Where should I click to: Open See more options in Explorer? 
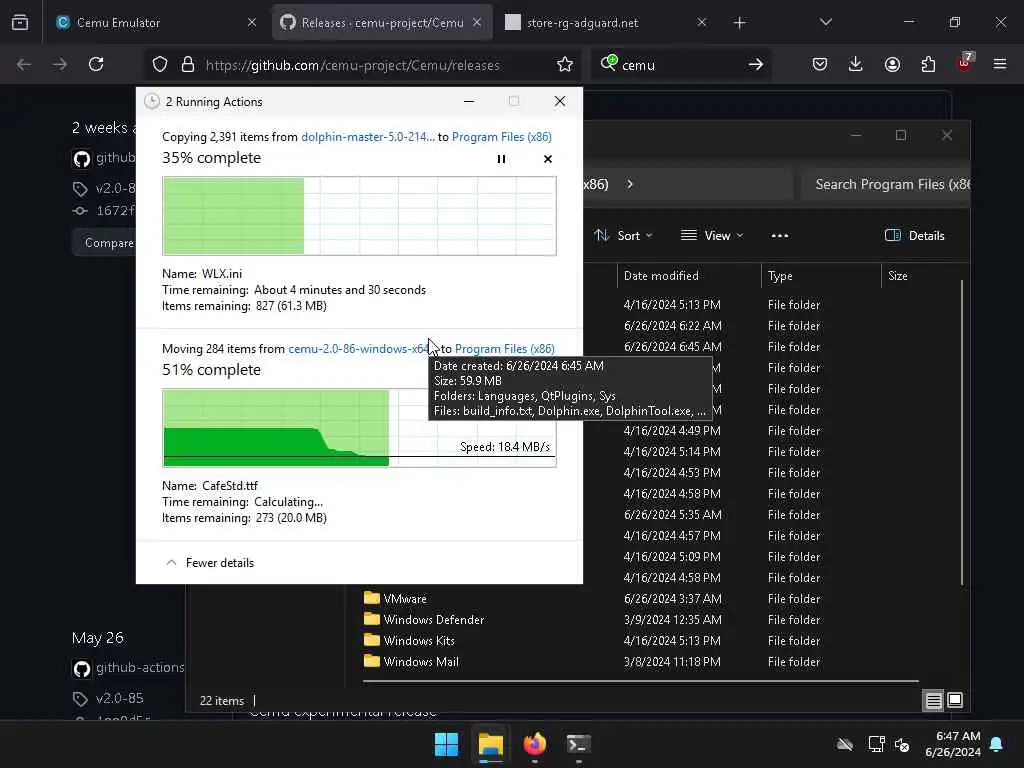[780, 236]
